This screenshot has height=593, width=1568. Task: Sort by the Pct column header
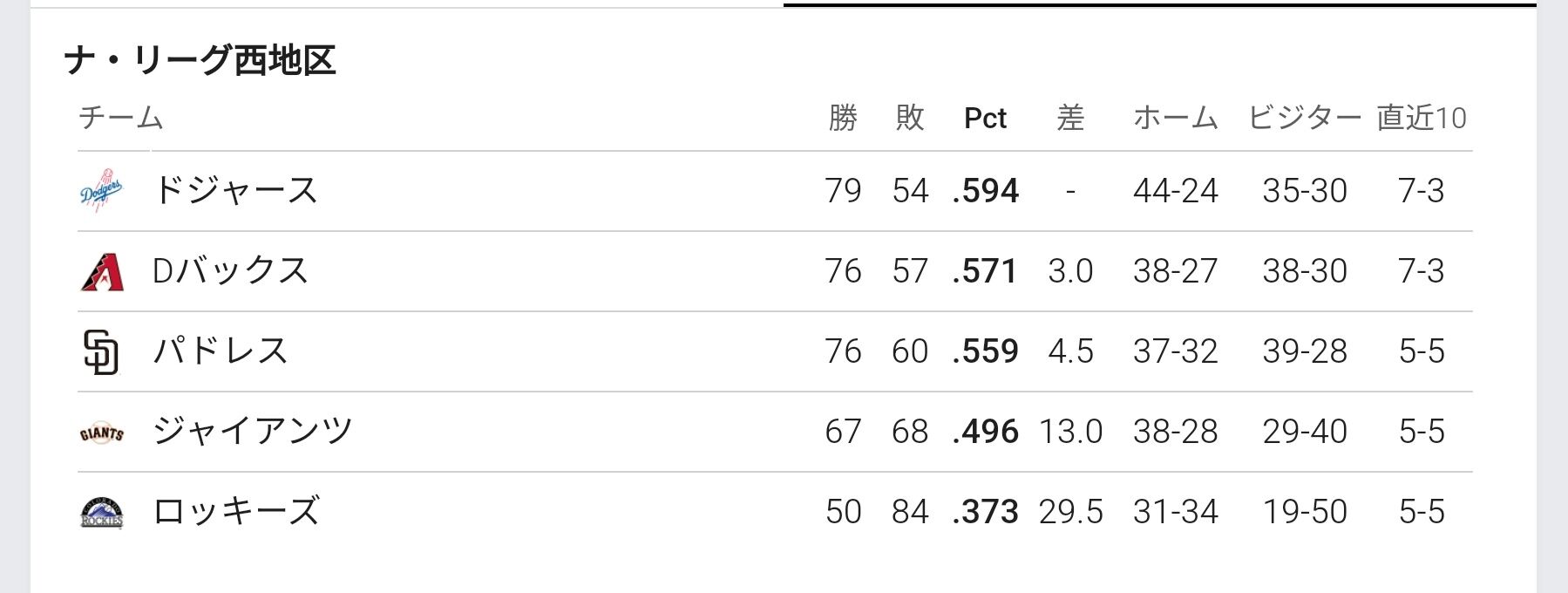(x=985, y=118)
